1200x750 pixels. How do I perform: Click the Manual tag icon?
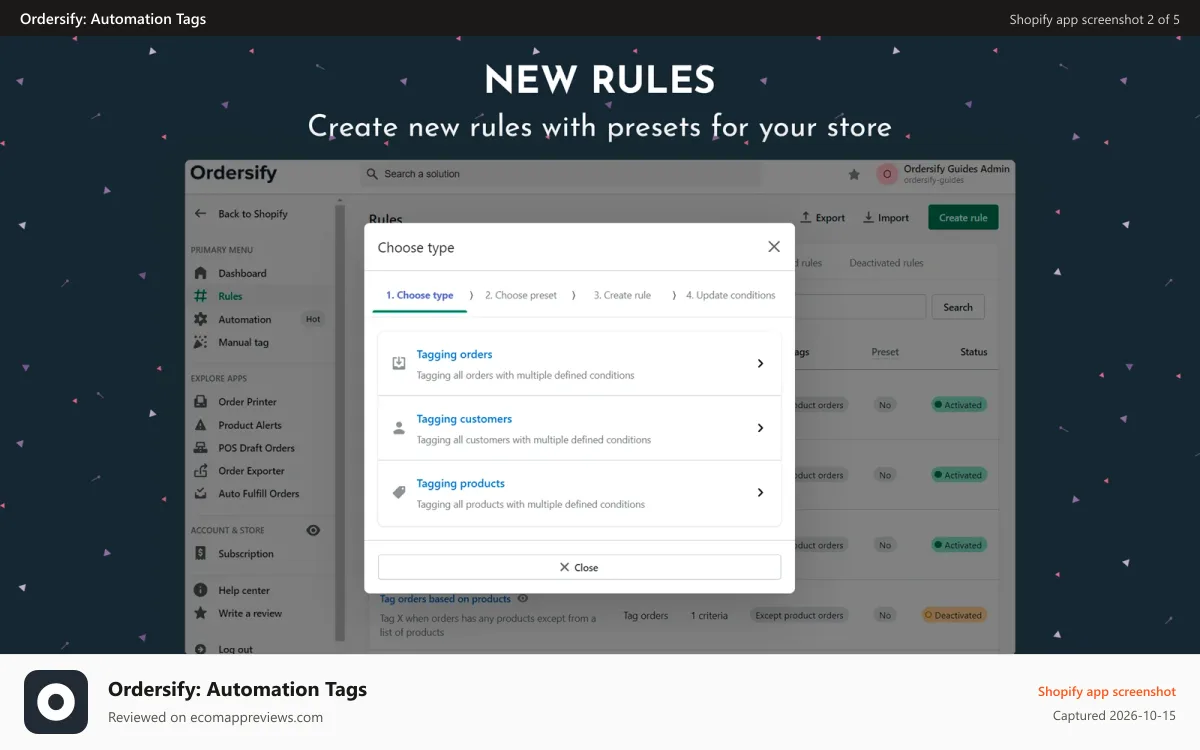[x=200, y=342]
